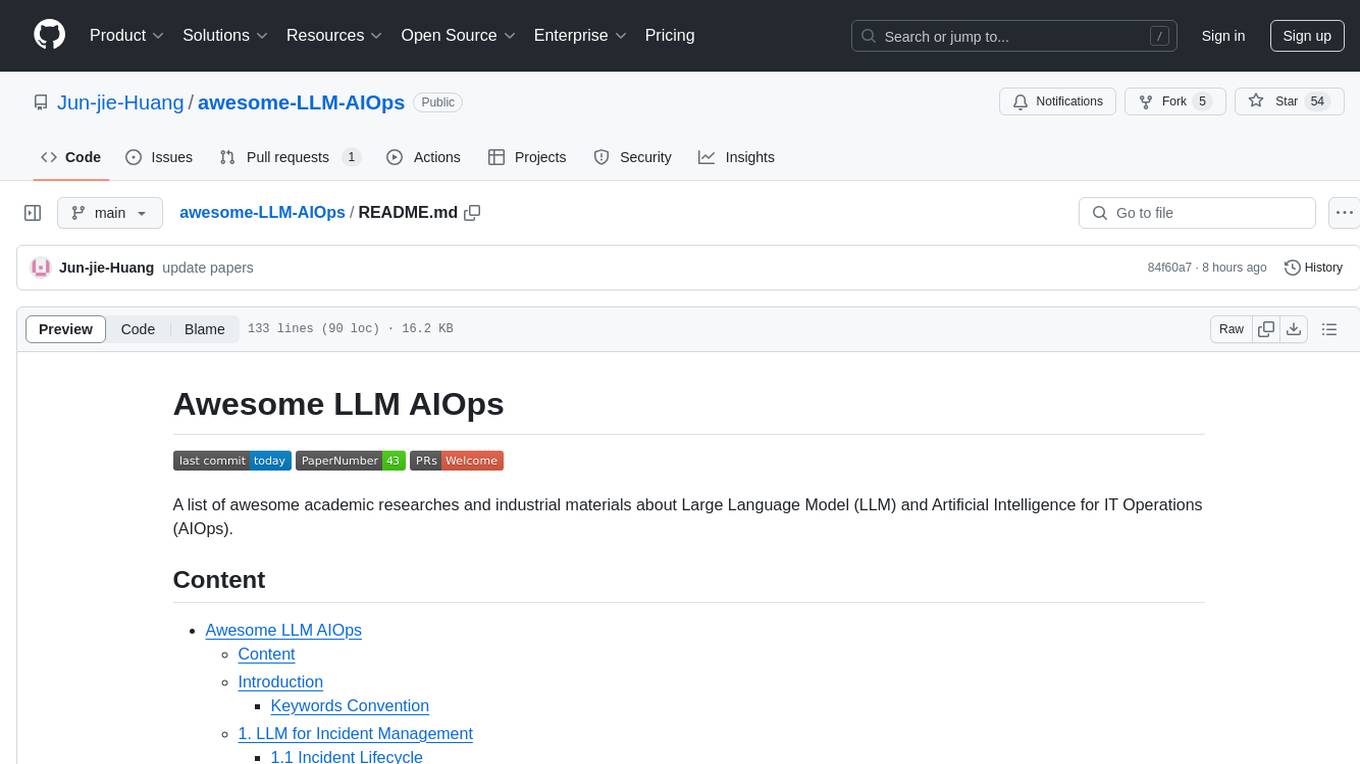Click the Sign up button
This screenshot has height=764, width=1360.
1307,36
